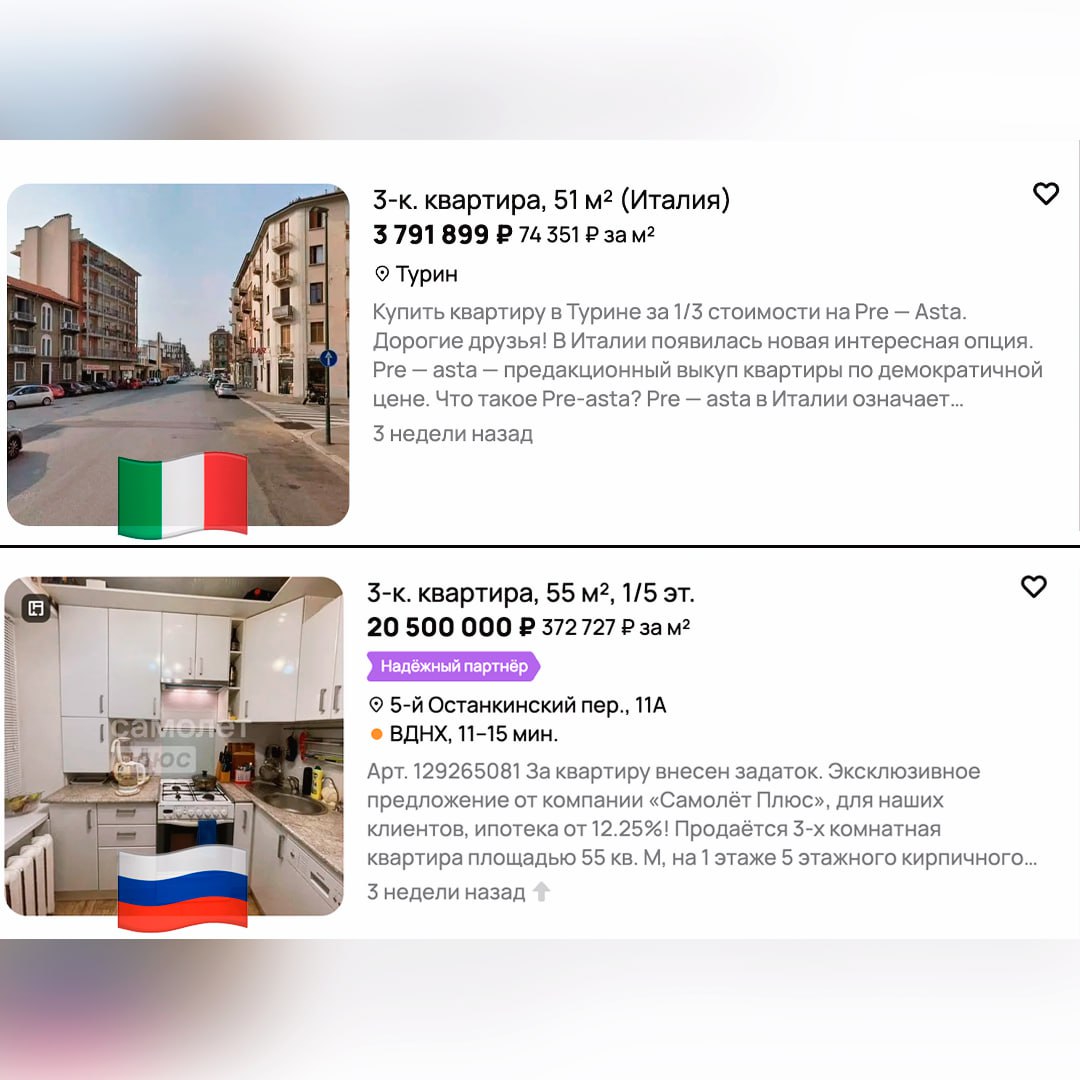Click the price 3 791 899 ₽
The height and width of the screenshot is (1080, 1080).
pos(442,235)
